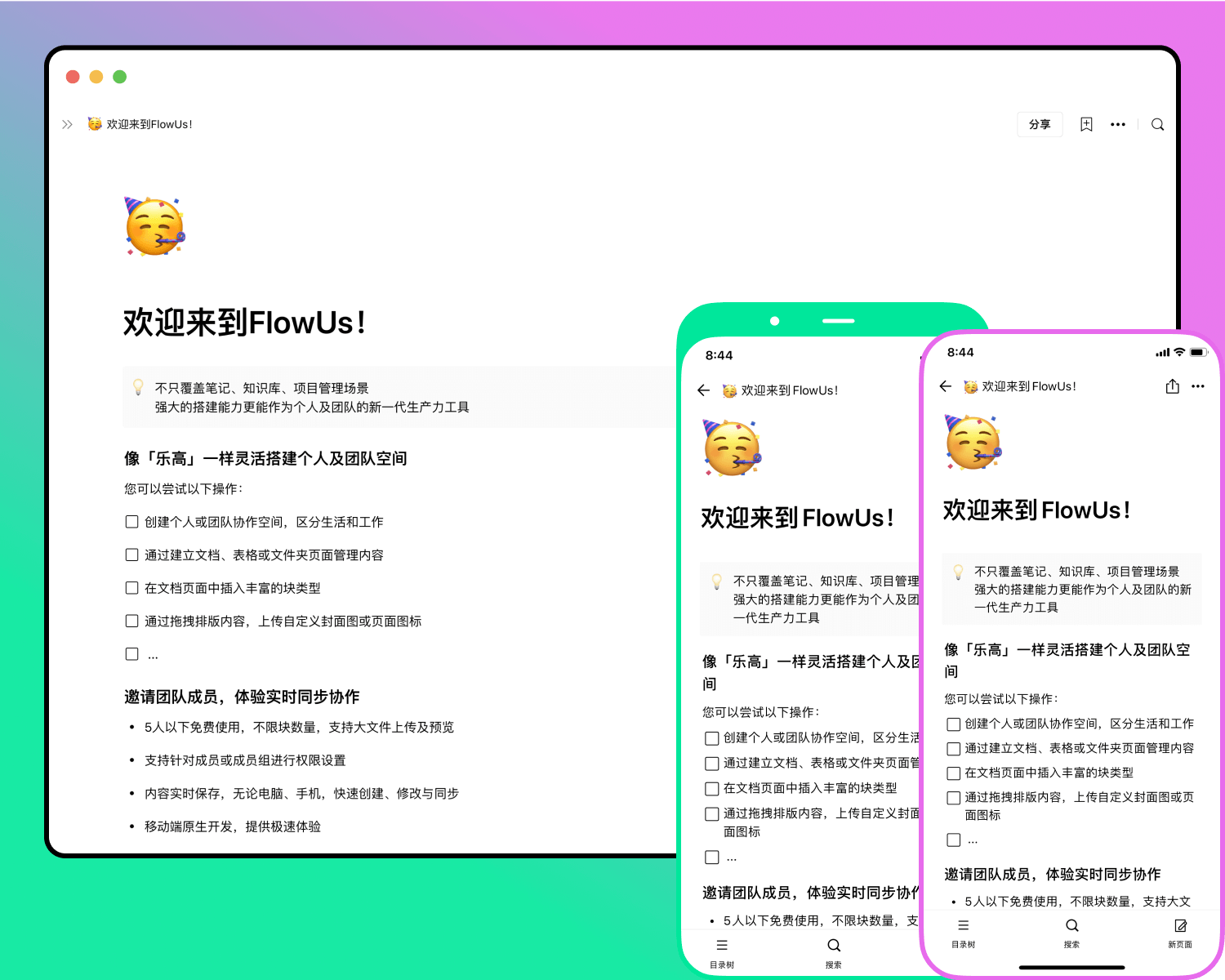Check 创建个人或团队协作空间 checkbox in desktop window
1225x980 pixels.
click(x=131, y=521)
